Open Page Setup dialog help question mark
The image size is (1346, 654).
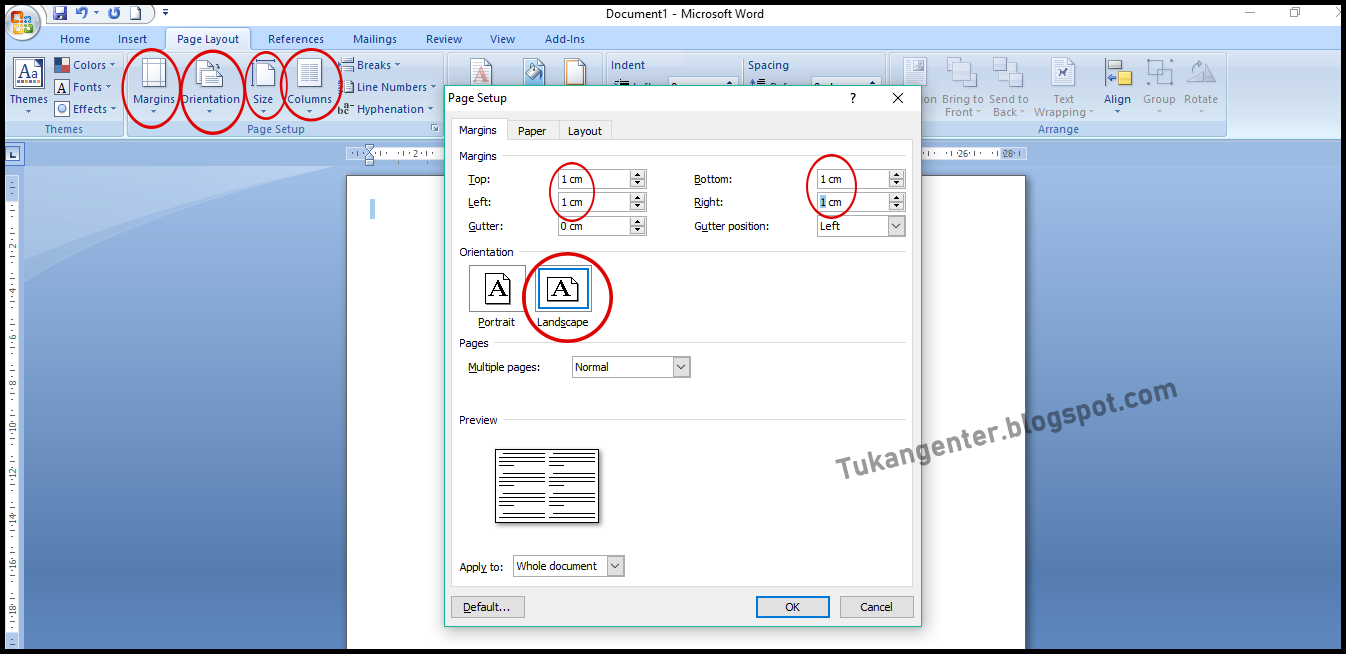click(x=853, y=98)
